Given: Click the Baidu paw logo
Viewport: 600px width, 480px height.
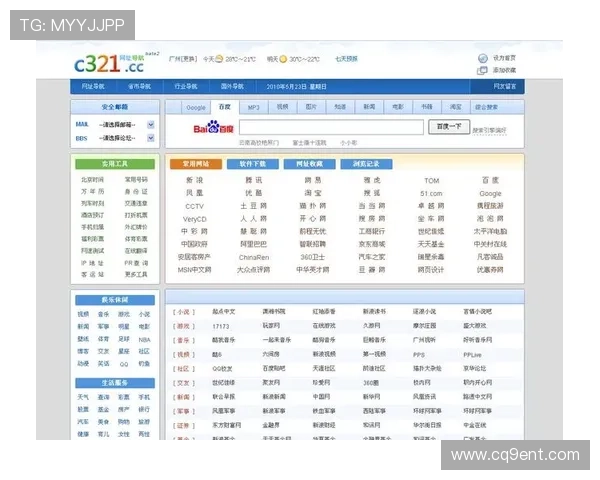Looking at the screenshot, I should pos(214,127).
